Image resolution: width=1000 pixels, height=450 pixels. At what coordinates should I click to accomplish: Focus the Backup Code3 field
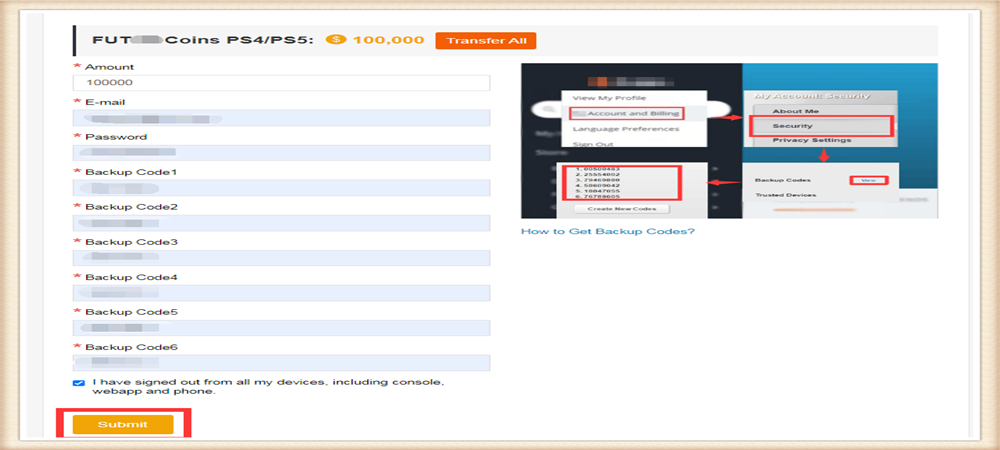click(281, 258)
